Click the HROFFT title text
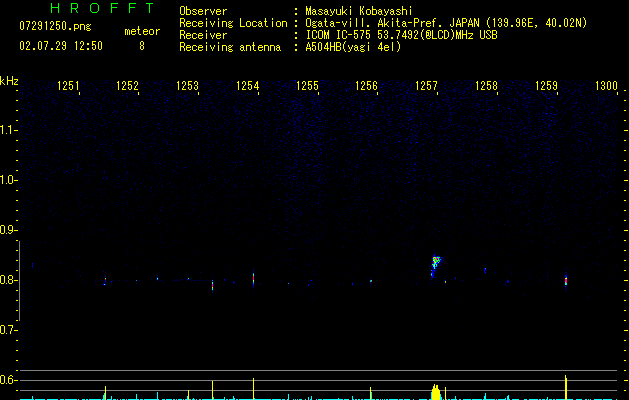Viewport: 629px width, 400px height. [x=102, y=8]
